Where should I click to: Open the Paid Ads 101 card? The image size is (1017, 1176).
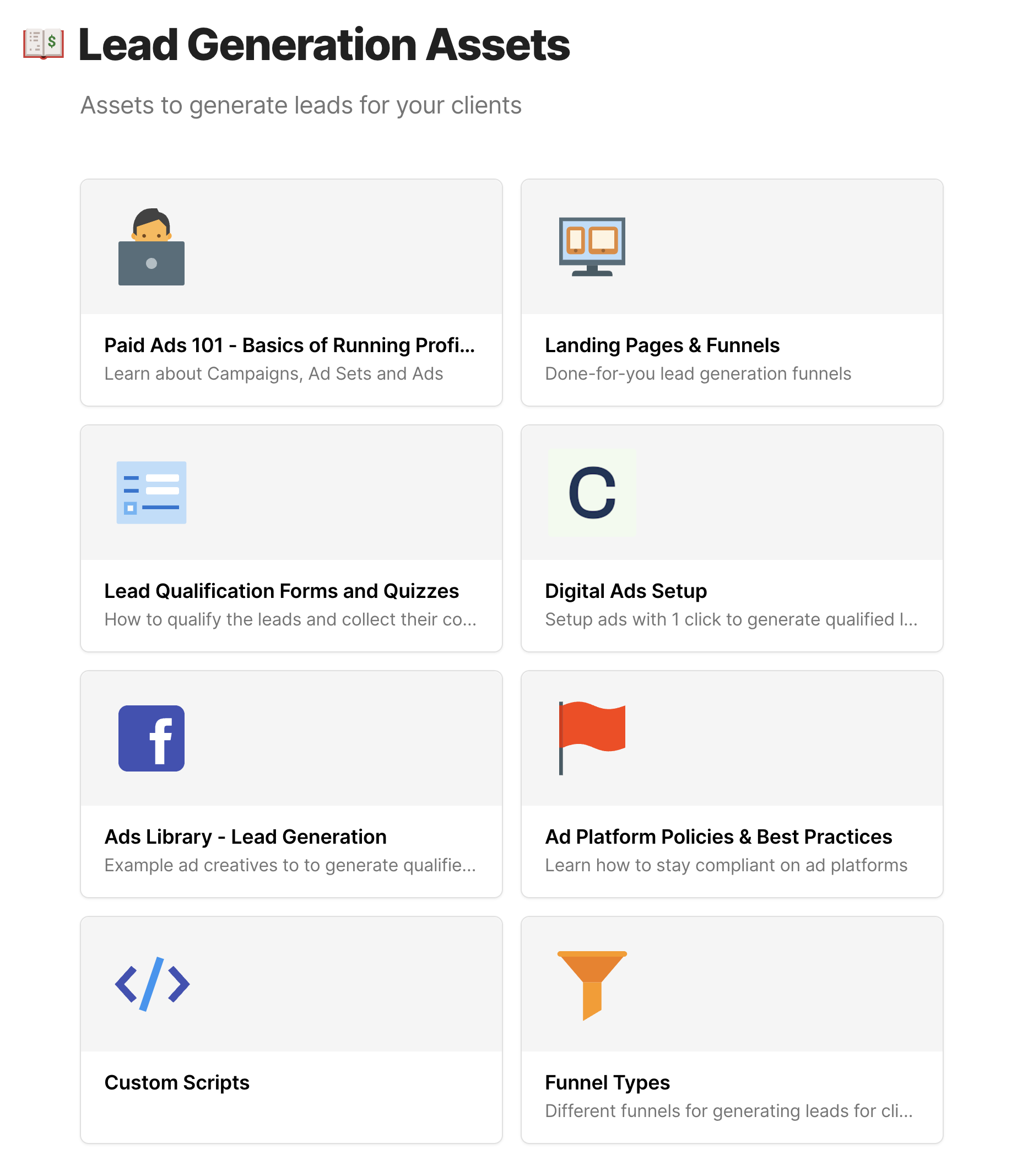(x=291, y=345)
